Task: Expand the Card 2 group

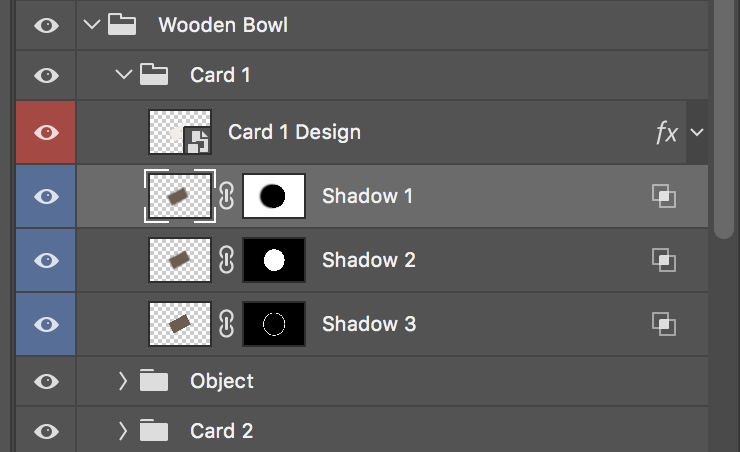Action: [x=123, y=432]
